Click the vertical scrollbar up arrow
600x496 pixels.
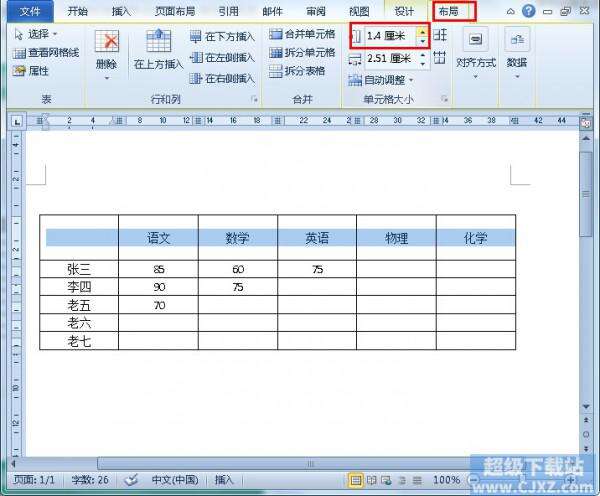586,138
